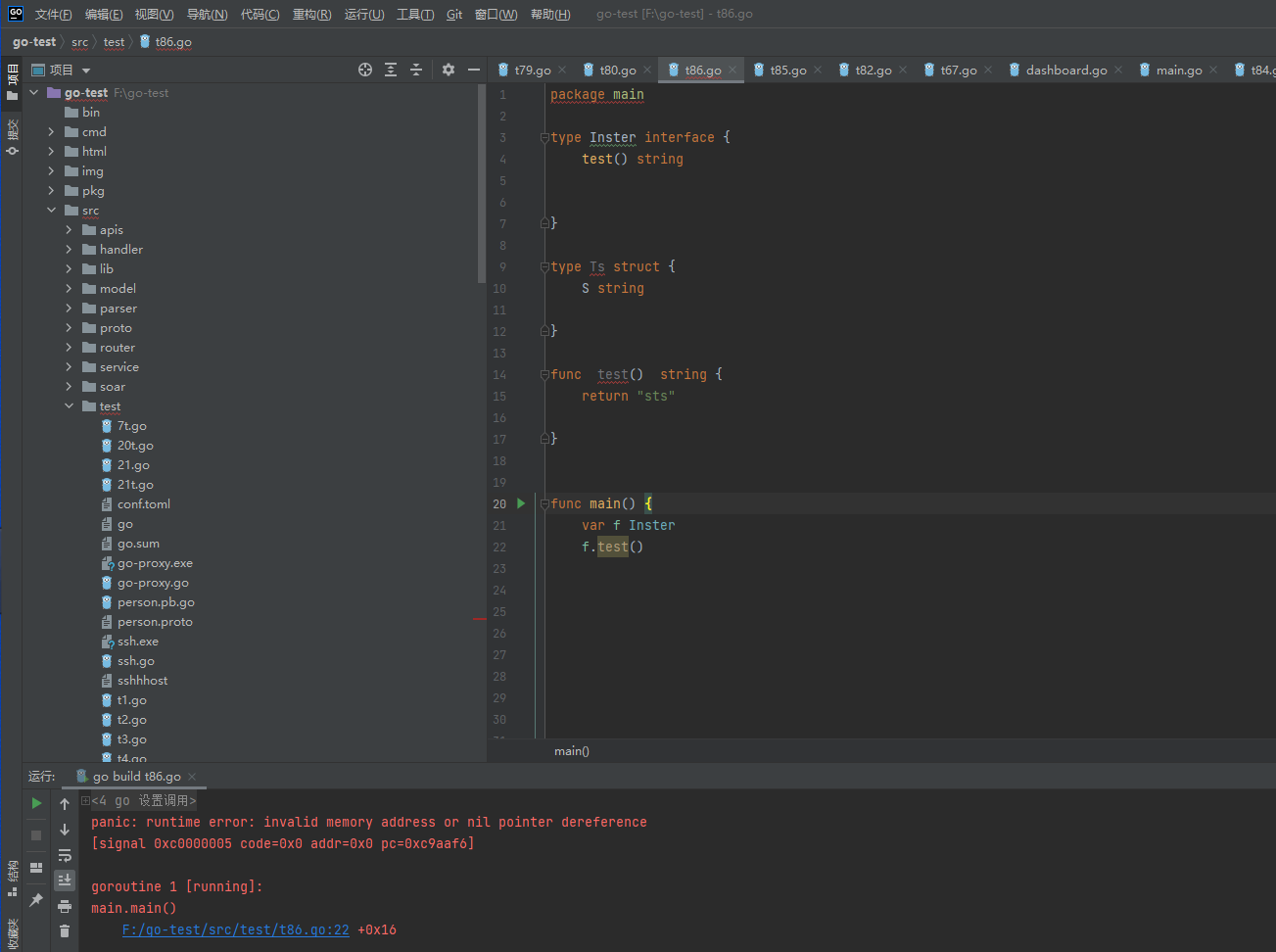Open ssh.go from project tree
The width and height of the screenshot is (1276, 952).
pyautogui.click(x=135, y=661)
